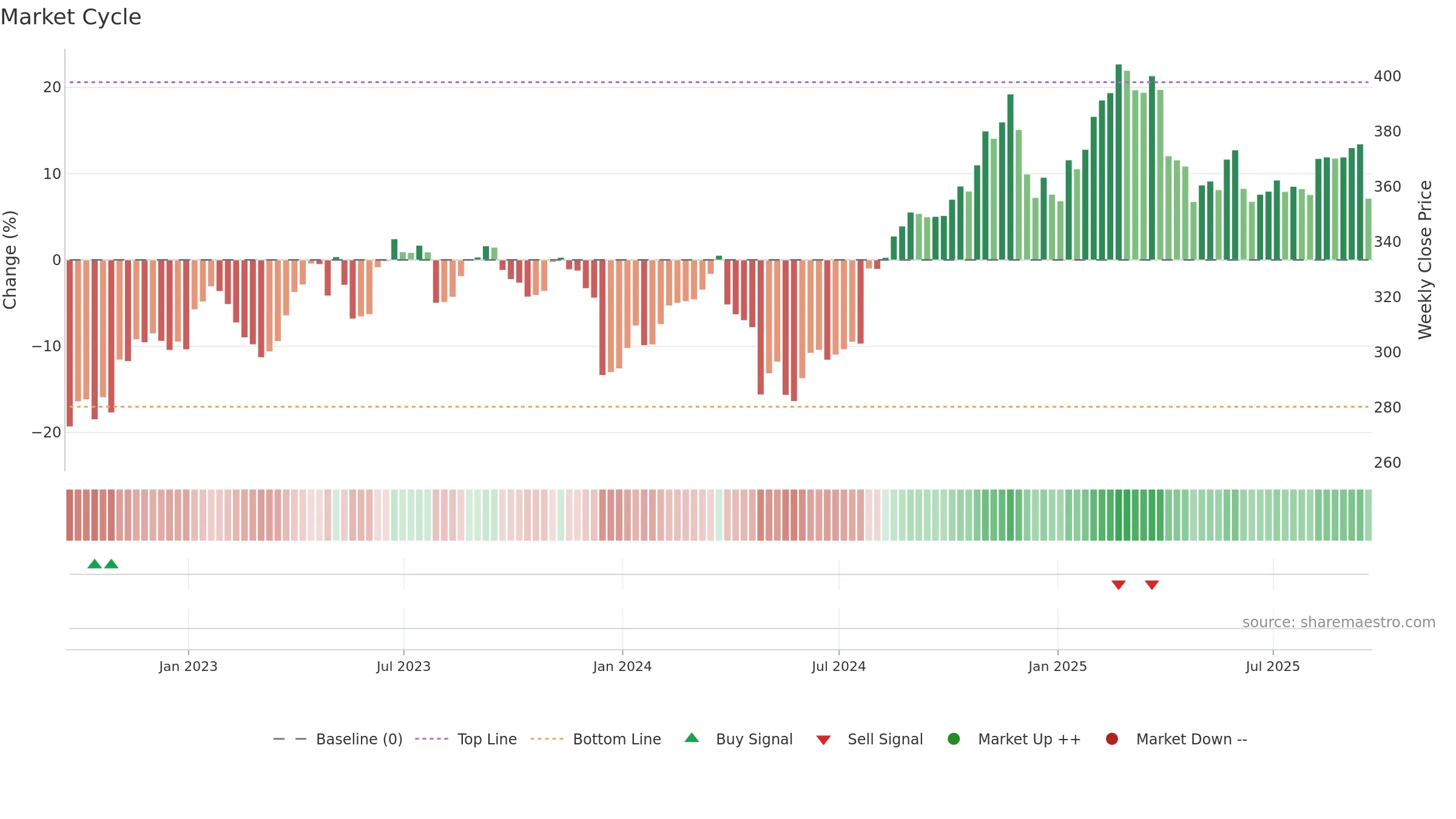Viewport: 1456px width, 819px height.
Task: Click the source: sharemaestro.com text
Action: (x=1339, y=622)
